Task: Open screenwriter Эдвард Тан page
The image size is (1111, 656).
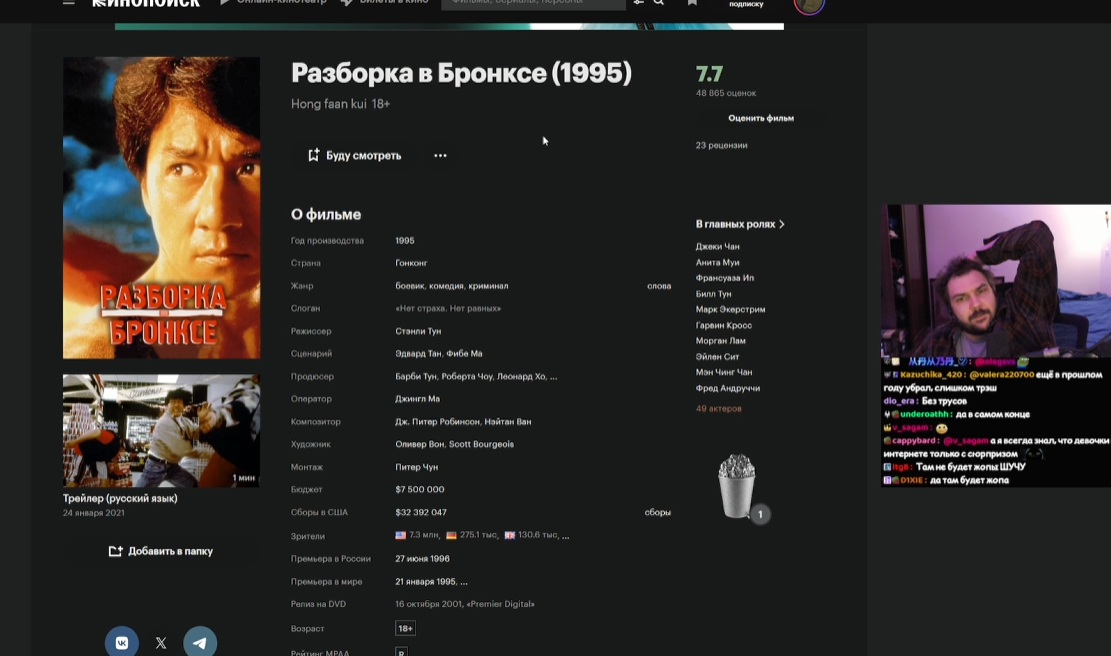Action: tap(418, 354)
